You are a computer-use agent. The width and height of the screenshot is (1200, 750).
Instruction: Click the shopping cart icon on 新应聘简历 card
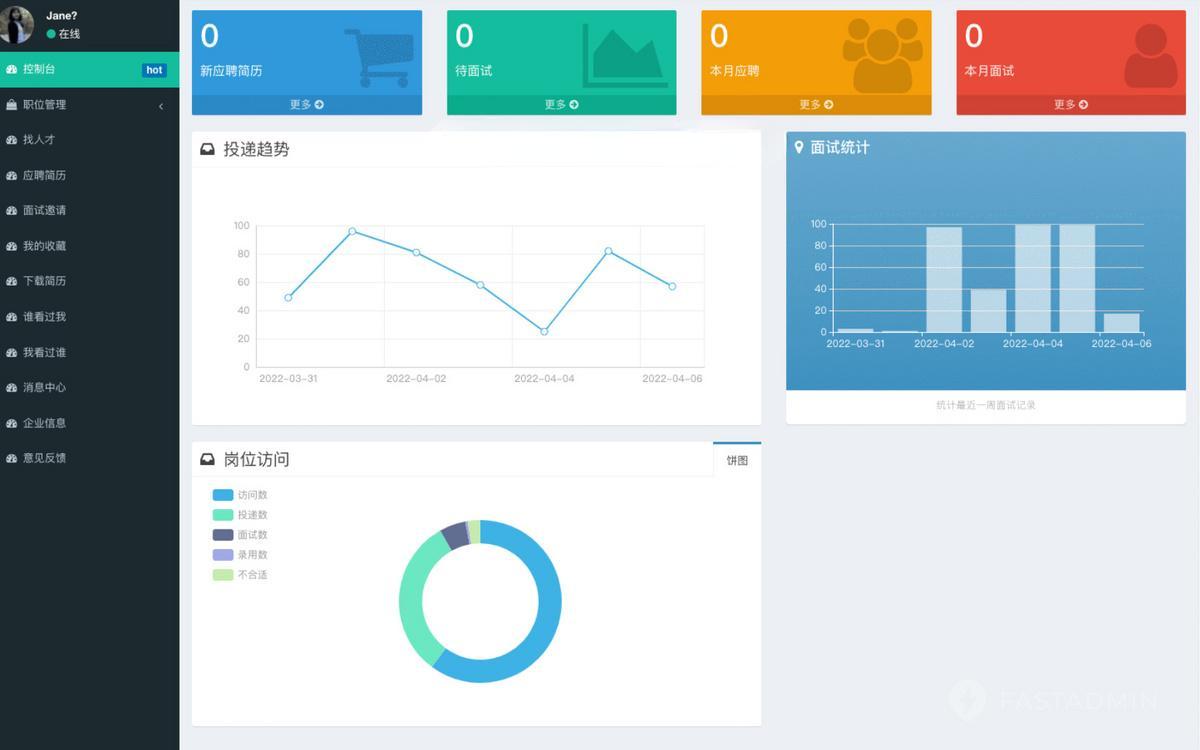pyautogui.click(x=379, y=56)
